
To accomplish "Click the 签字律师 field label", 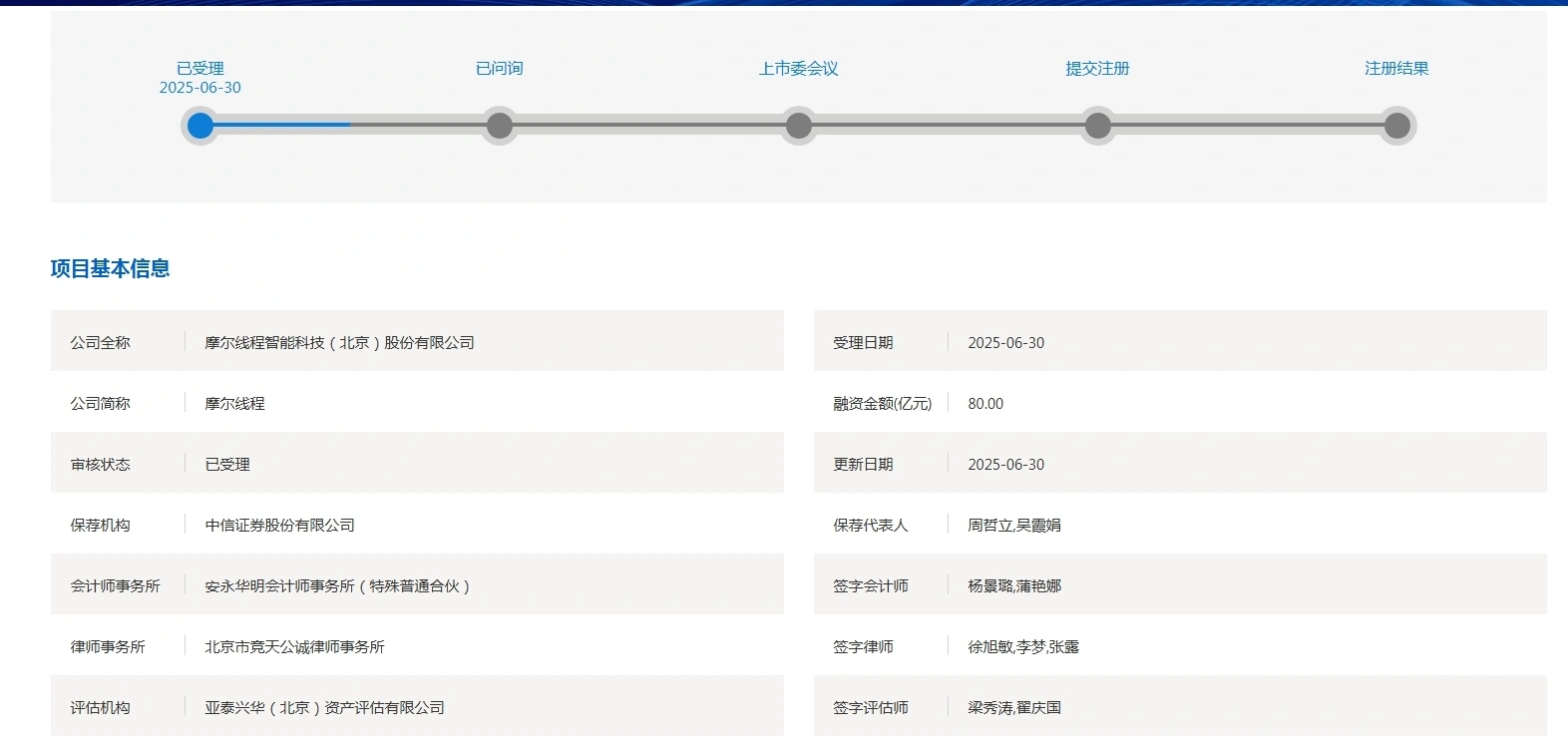I will pos(864,646).
